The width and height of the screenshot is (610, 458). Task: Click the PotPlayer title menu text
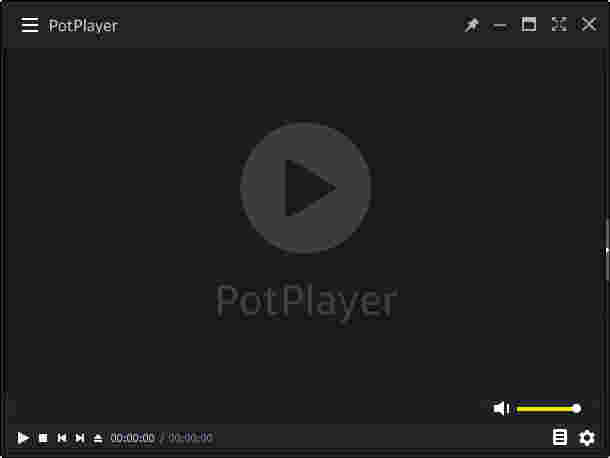click(83, 26)
